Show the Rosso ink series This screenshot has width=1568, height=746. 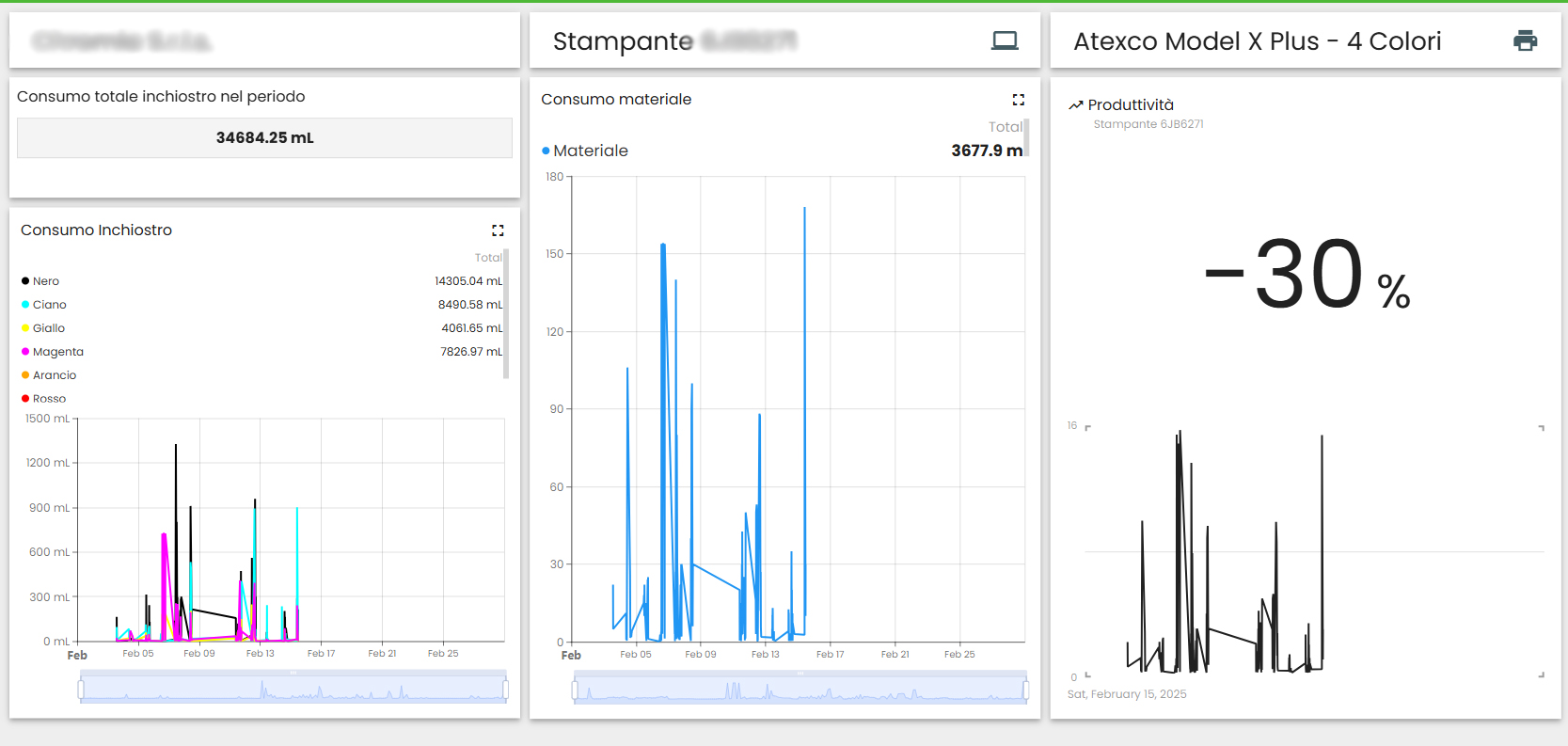coord(49,399)
